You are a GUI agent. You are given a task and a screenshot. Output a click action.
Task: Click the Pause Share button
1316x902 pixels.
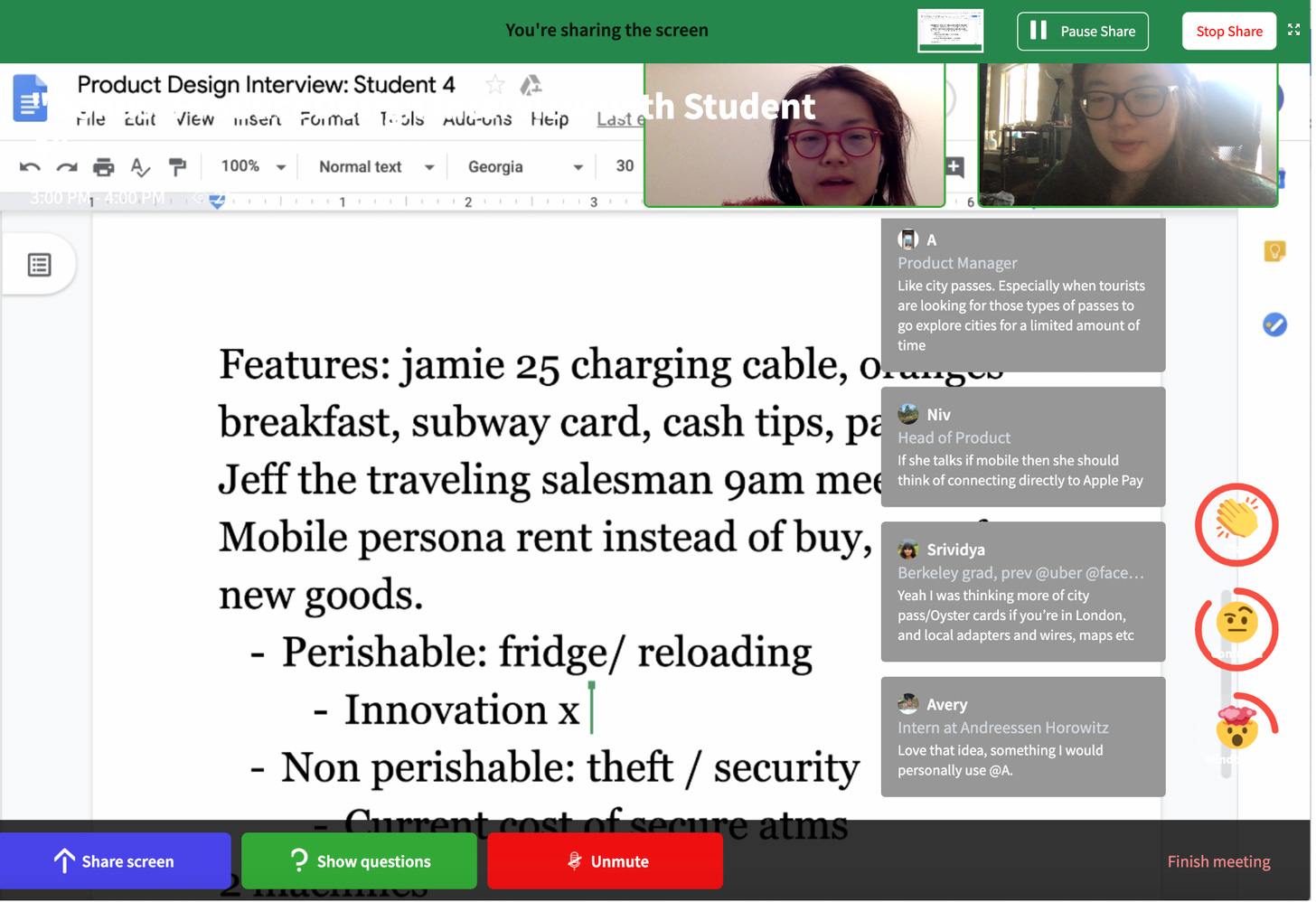(x=1082, y=31)
